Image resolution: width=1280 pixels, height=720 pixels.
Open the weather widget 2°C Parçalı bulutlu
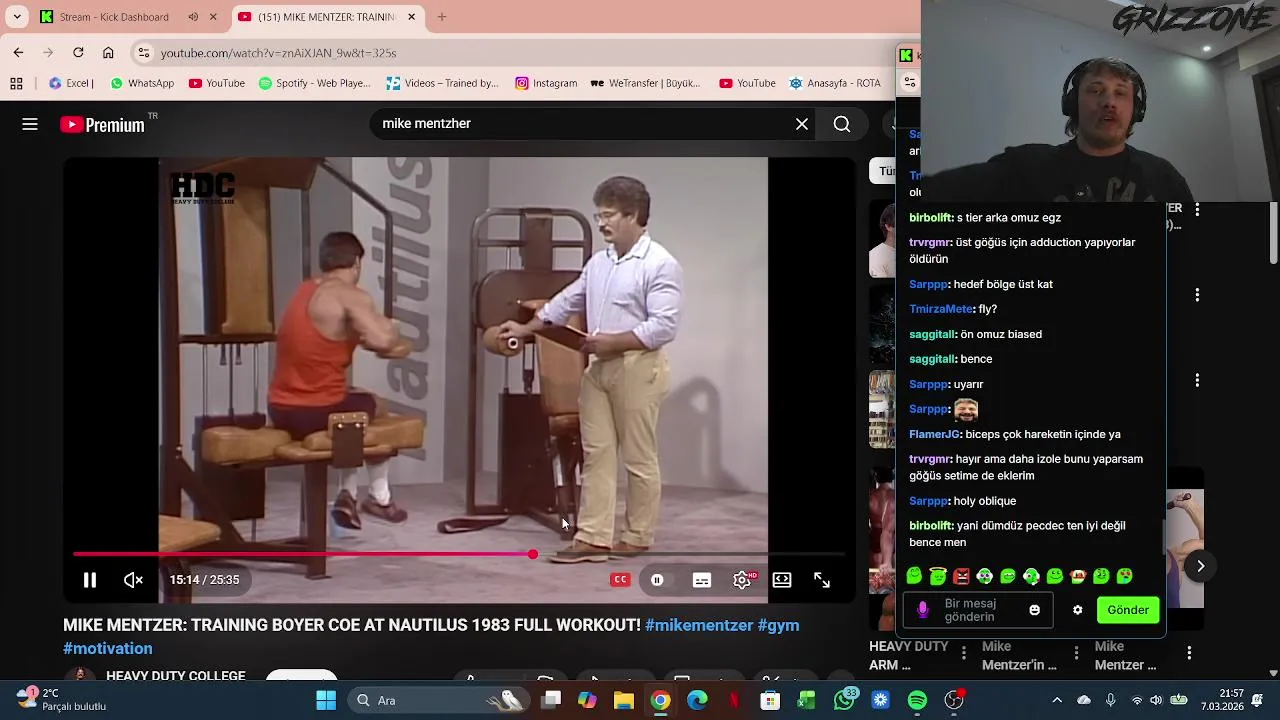tap(60, 699)
